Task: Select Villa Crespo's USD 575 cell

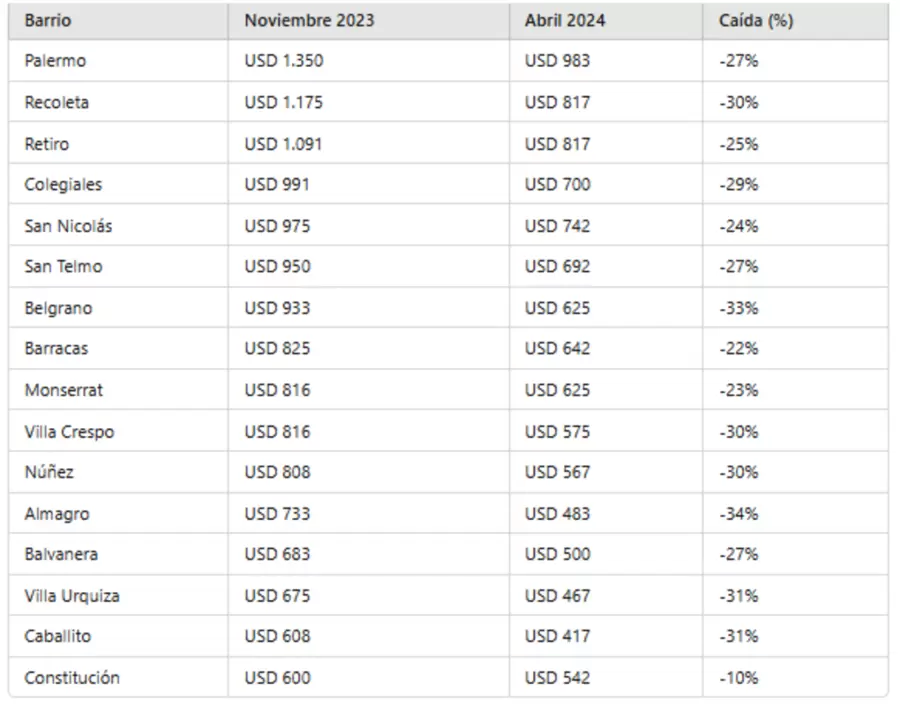Action: pyautogui.click(x=557, y=432)
